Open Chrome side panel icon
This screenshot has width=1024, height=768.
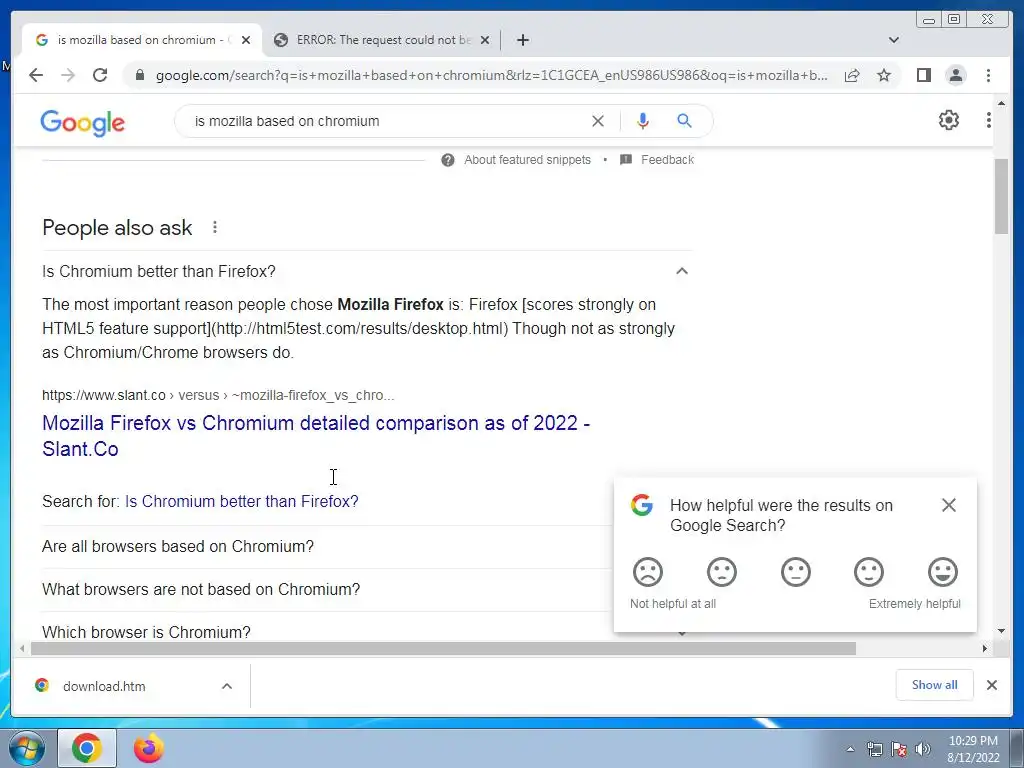tap(923, 75)
